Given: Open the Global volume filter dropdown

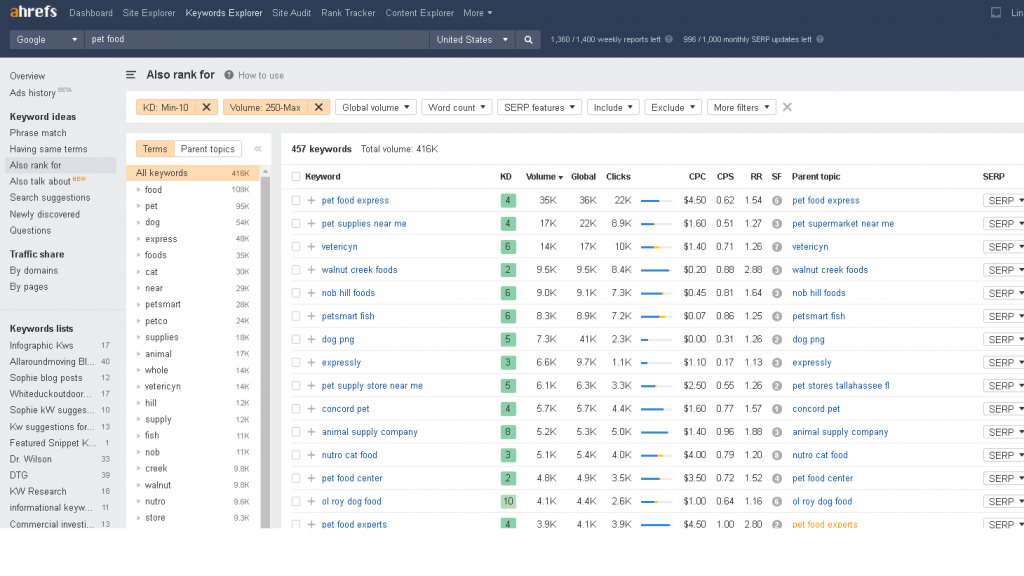Looking at the screenshot, I should [376, 107].
